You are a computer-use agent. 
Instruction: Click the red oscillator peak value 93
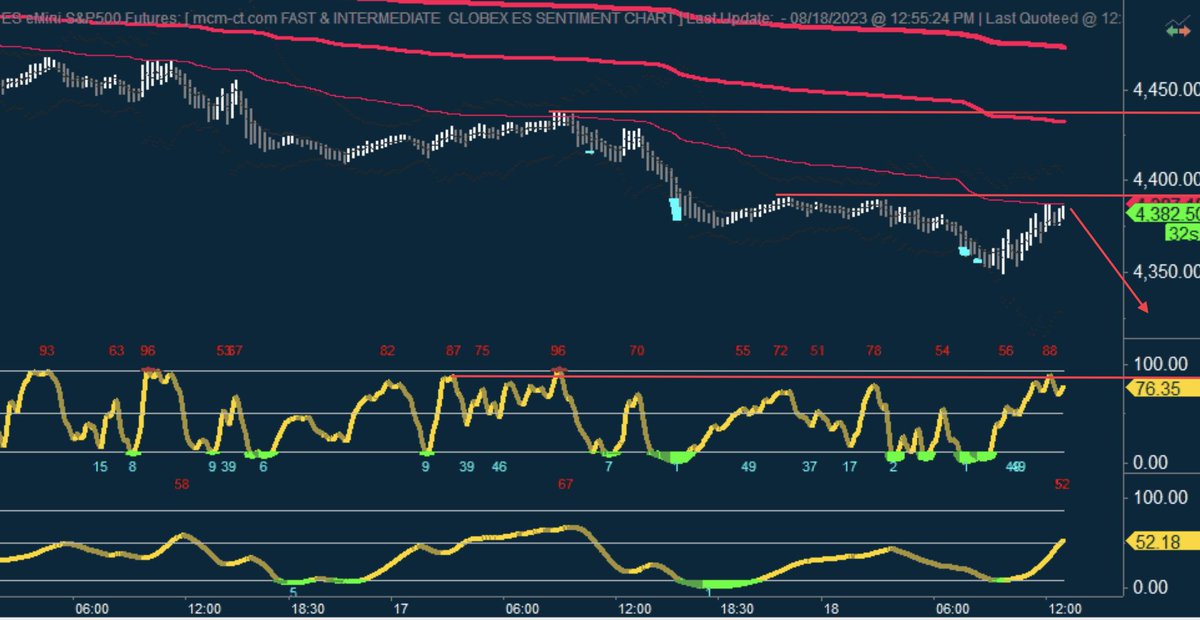coord(47,351)
